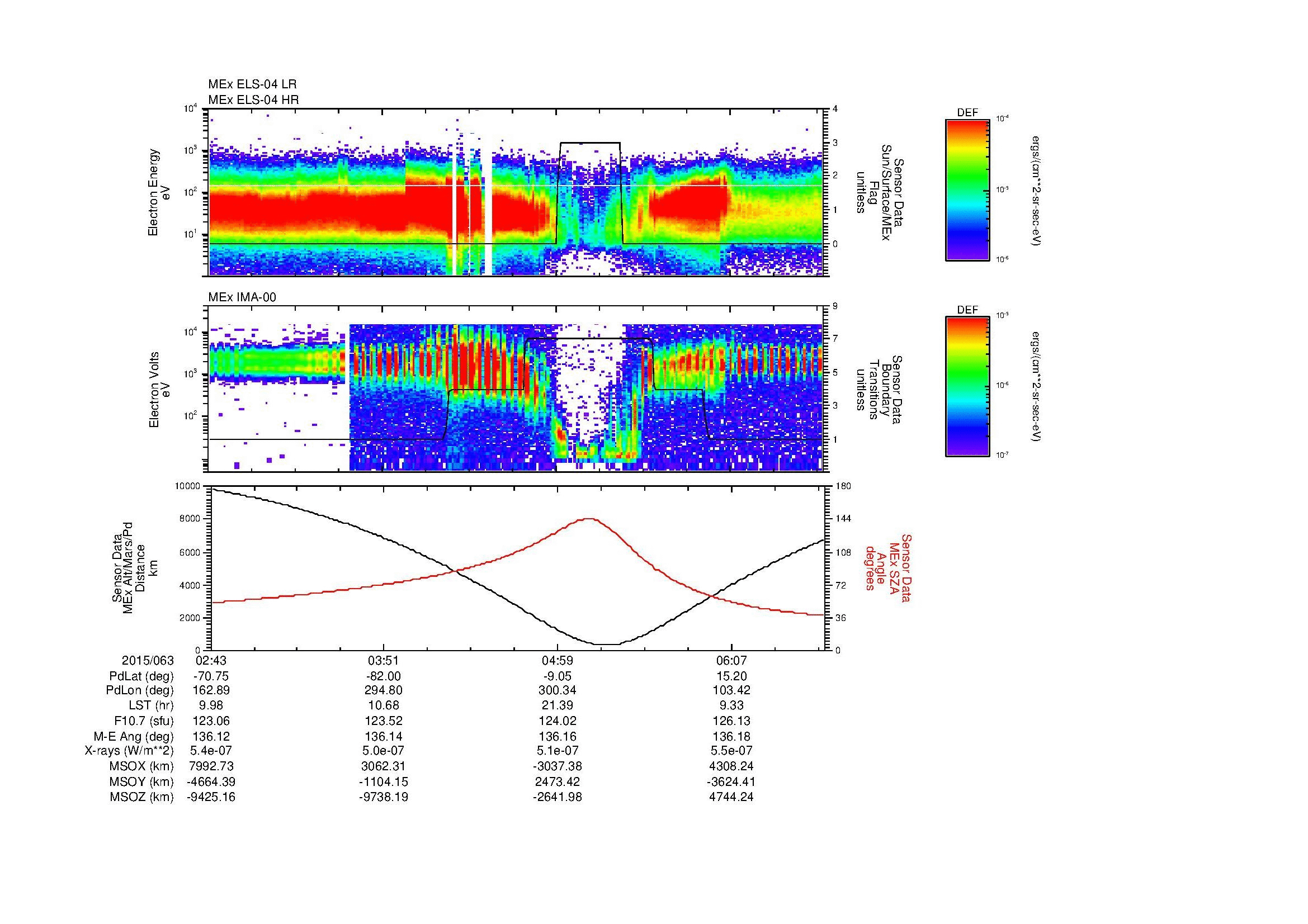Click the PdLat value 15.20

(731, 676)
